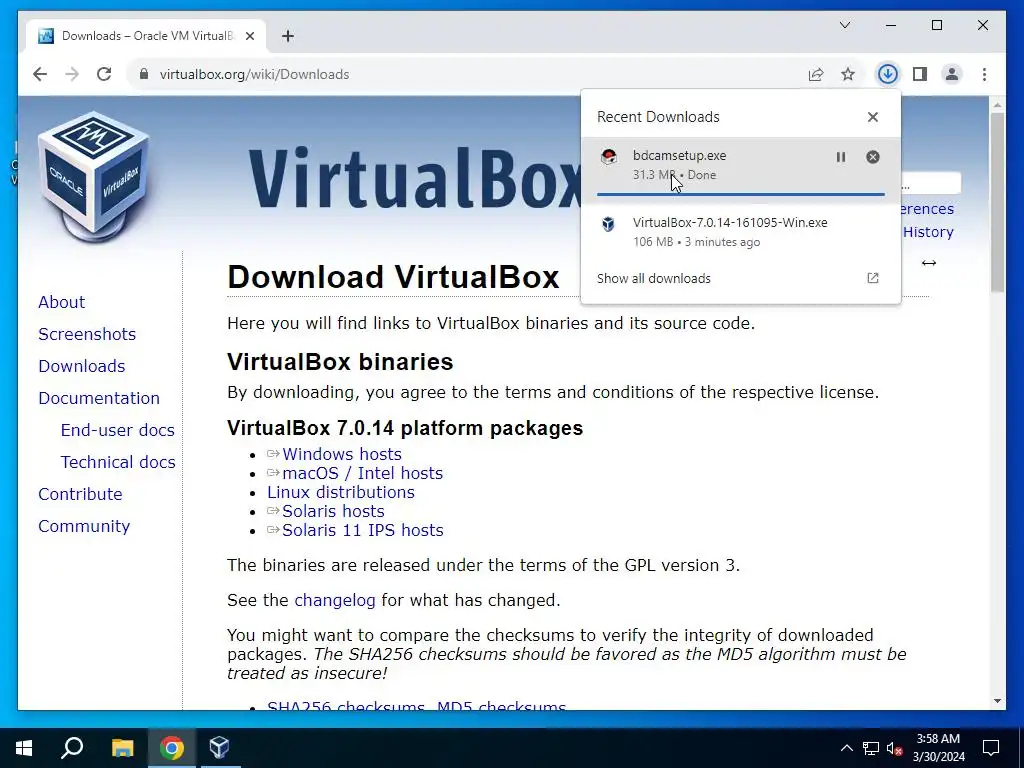Click the scrollbar up arrow
This screenshot has height=768, width=1024.
pos(997,104)
